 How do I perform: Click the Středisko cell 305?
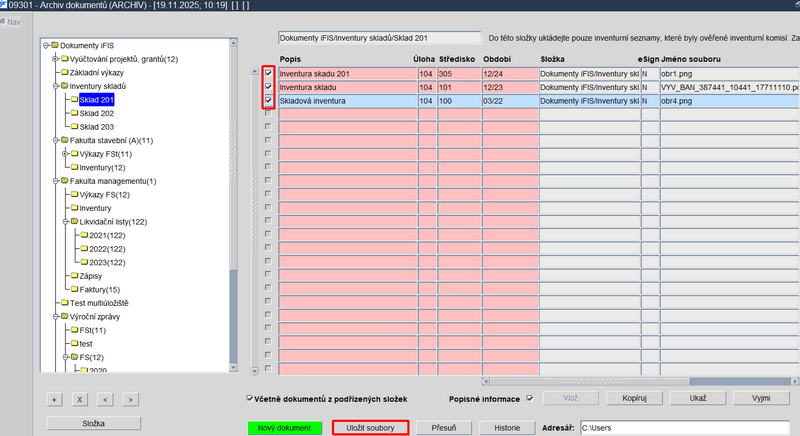[x=459, y=73]
